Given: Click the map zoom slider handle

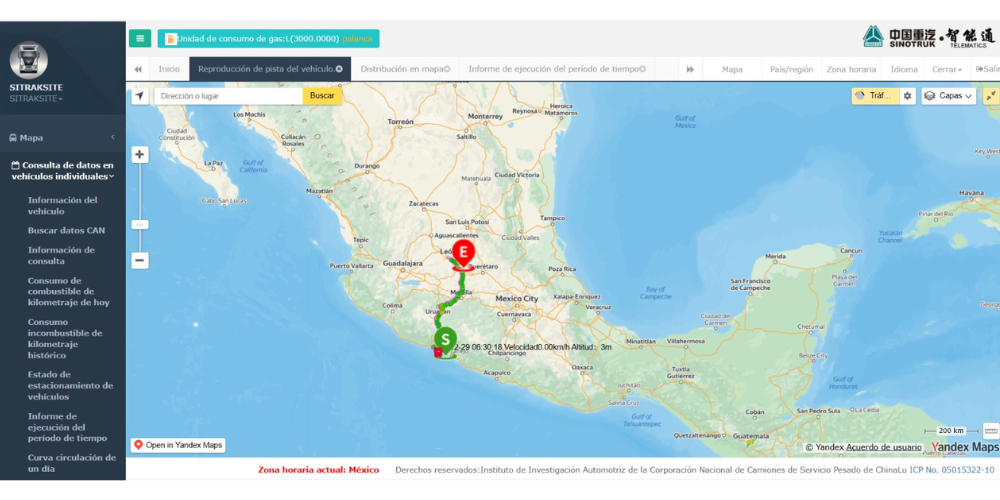Looking at the screenshot, I should (x=140, y=225).
